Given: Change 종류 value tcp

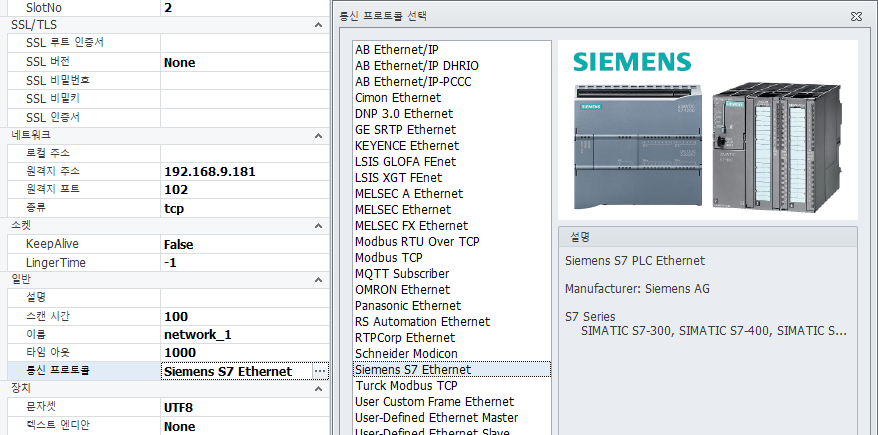Looking at the screenshot, I should tap(245, 208).
